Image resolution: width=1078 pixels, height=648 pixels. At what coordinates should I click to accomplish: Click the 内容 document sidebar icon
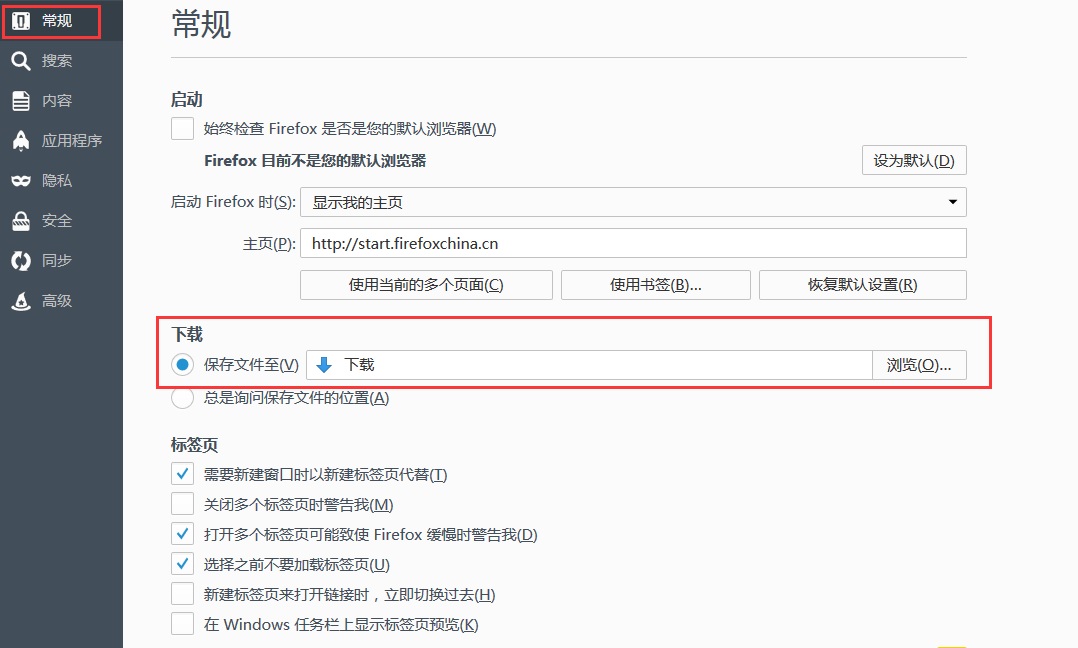point(21,100)
